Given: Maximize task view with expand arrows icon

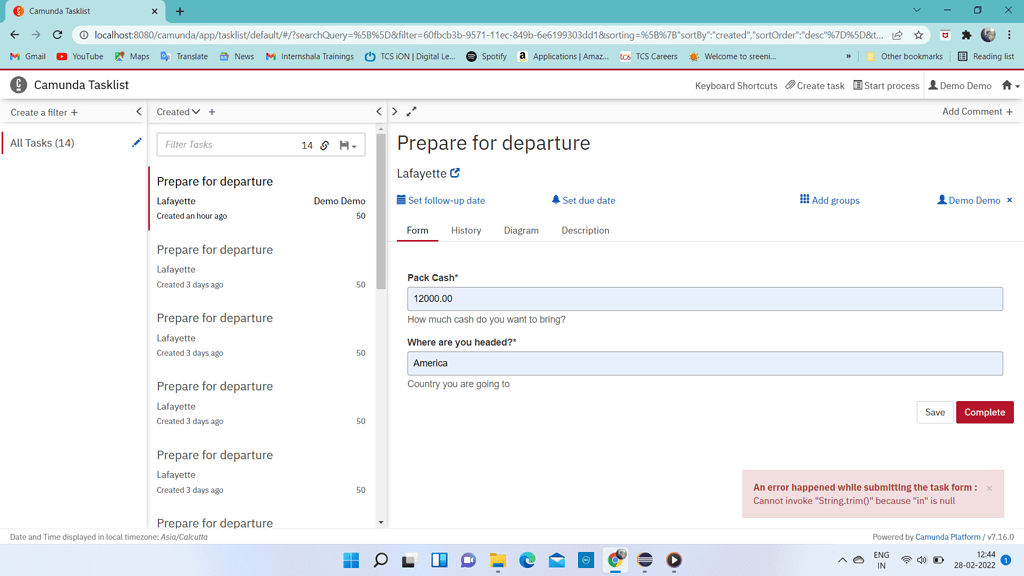Looking at the screenshot, I should tap(411, 112).
